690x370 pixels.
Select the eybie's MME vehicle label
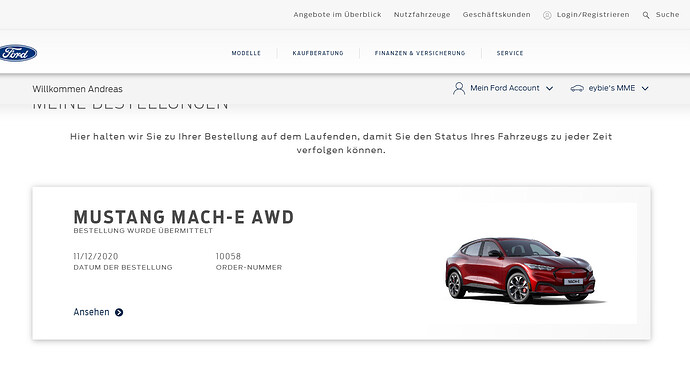click(612, 88)
